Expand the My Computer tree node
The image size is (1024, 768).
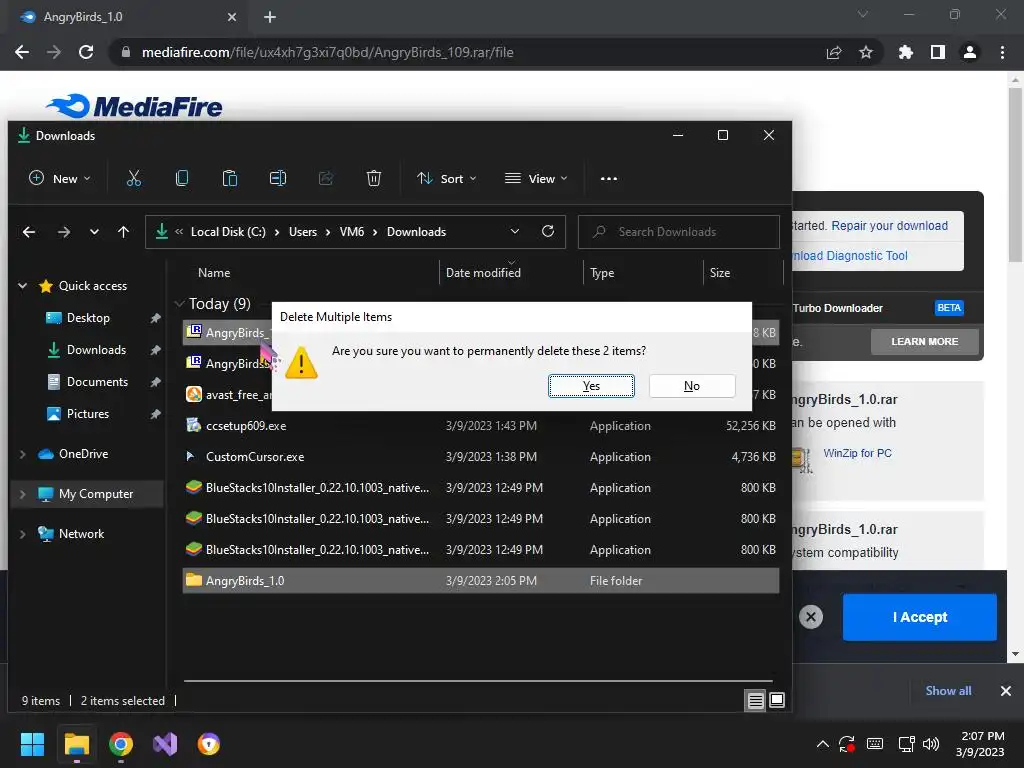click(23, 494)
